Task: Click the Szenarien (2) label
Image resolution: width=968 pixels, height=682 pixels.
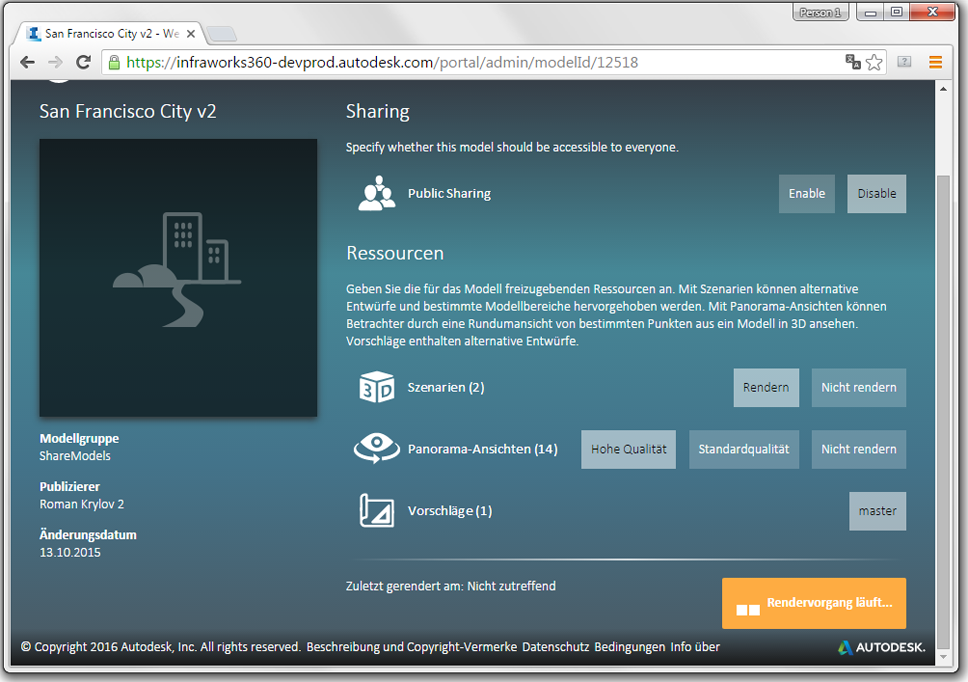Action: pyautogui.click(x=446, y=388)
